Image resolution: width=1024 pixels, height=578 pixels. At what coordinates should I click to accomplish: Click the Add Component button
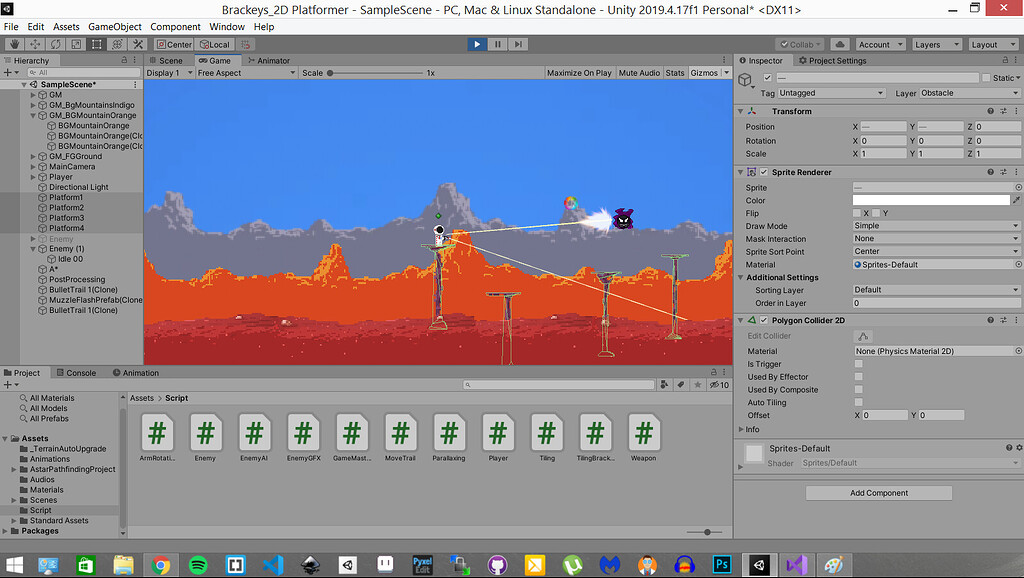[x=878, y=492]
